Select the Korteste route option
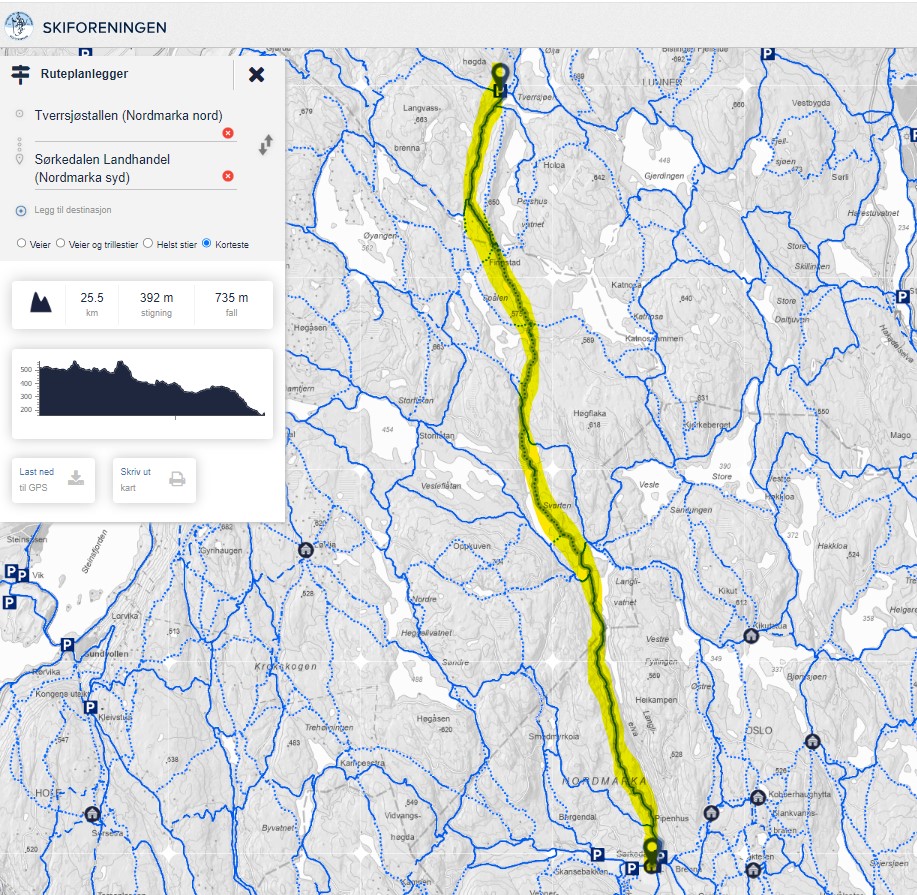 click(x=207, y=243)
